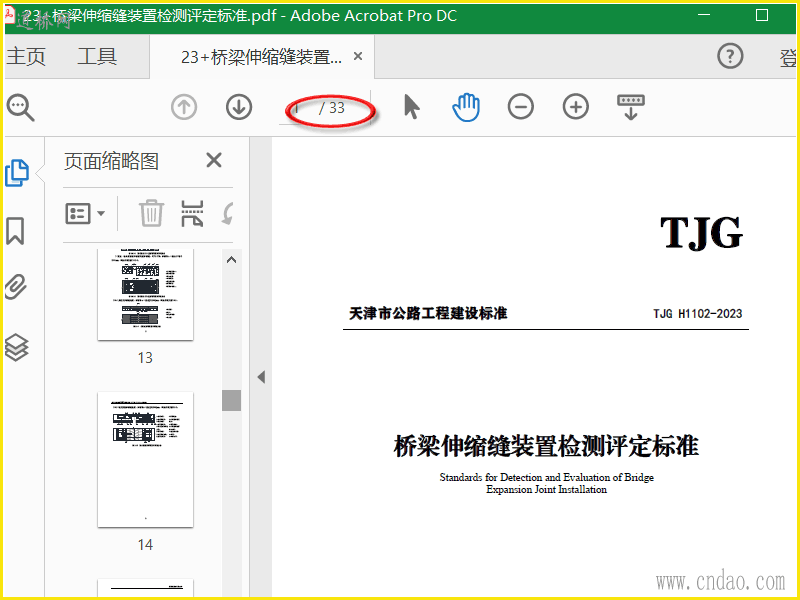800x600 pixels.
Task: Open the layers panel icon
Action: pos(16,347)
